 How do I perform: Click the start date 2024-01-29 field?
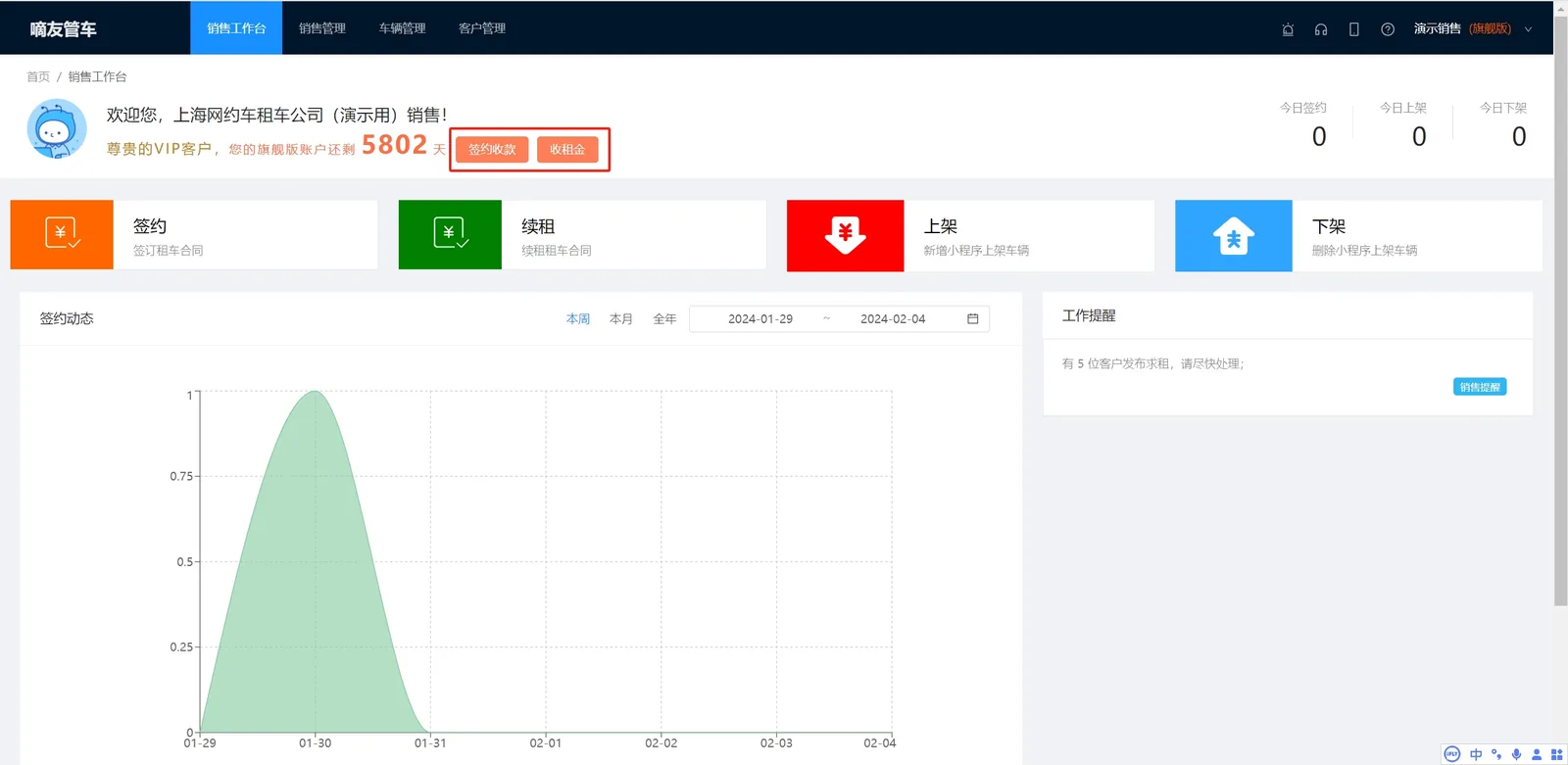760,319
